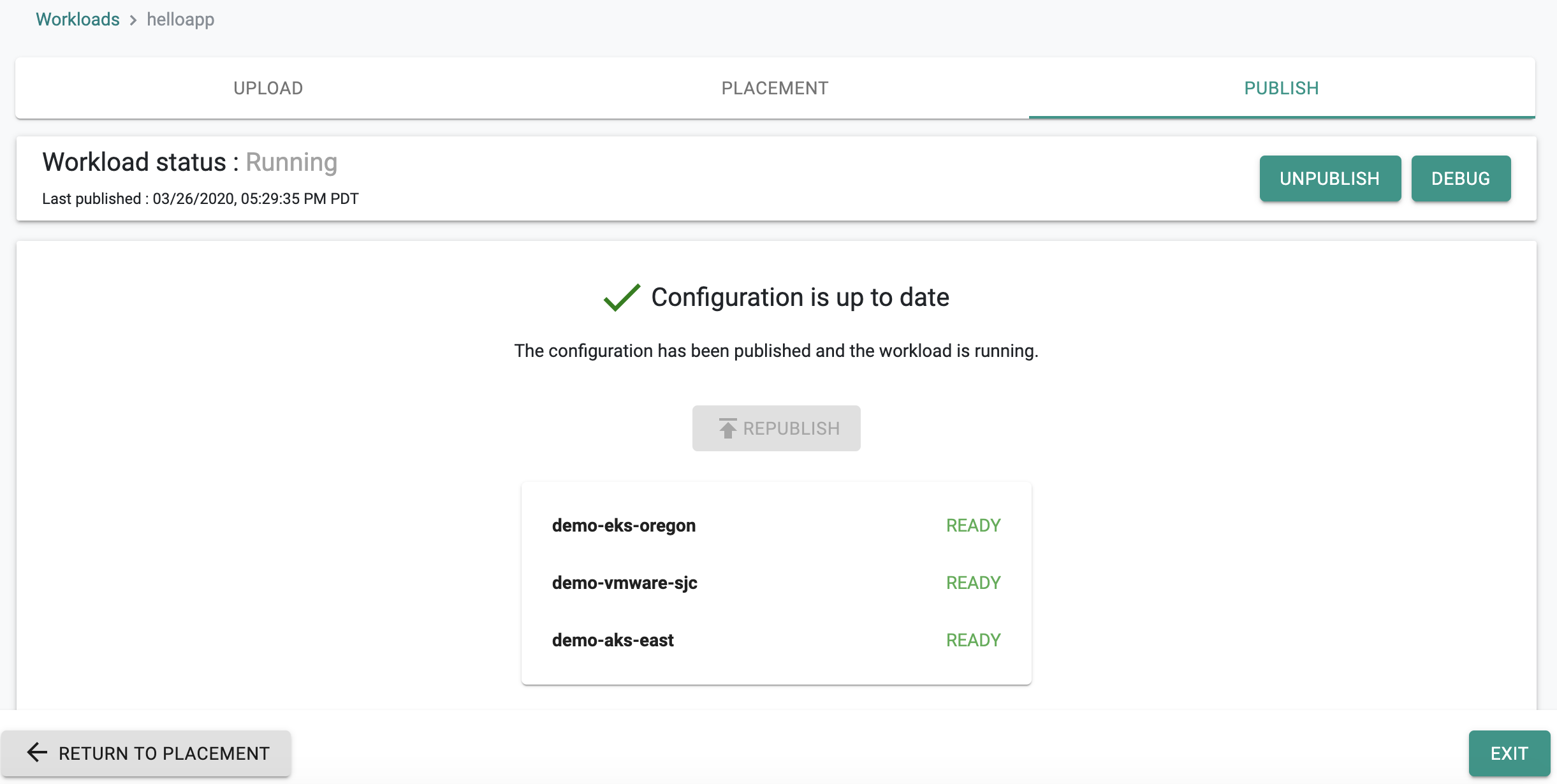The height and width of the screenshot is (784, 1557).
Task: Select the demo-vmware-sjc cluster name
Action: click(x=624, y=583)
